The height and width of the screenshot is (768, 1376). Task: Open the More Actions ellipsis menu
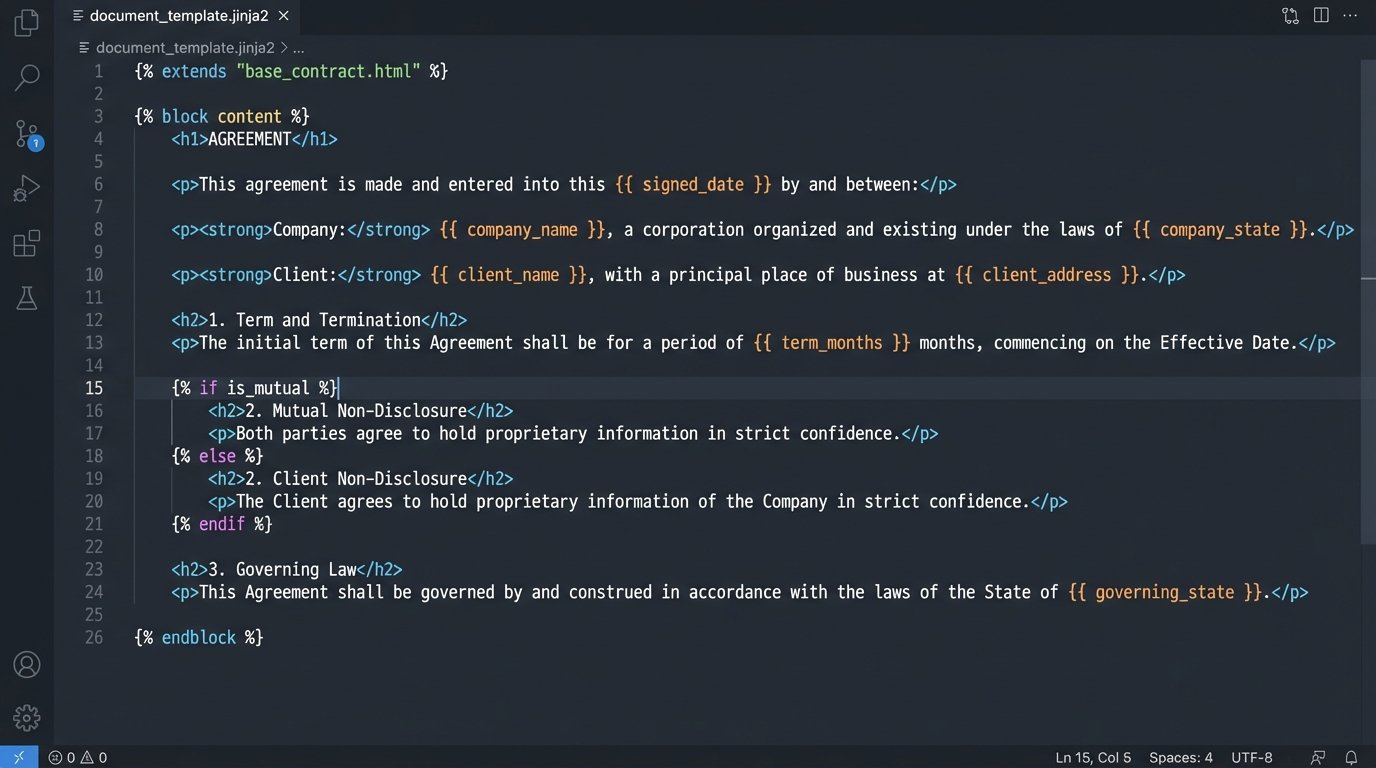(x=1350, y=15)
